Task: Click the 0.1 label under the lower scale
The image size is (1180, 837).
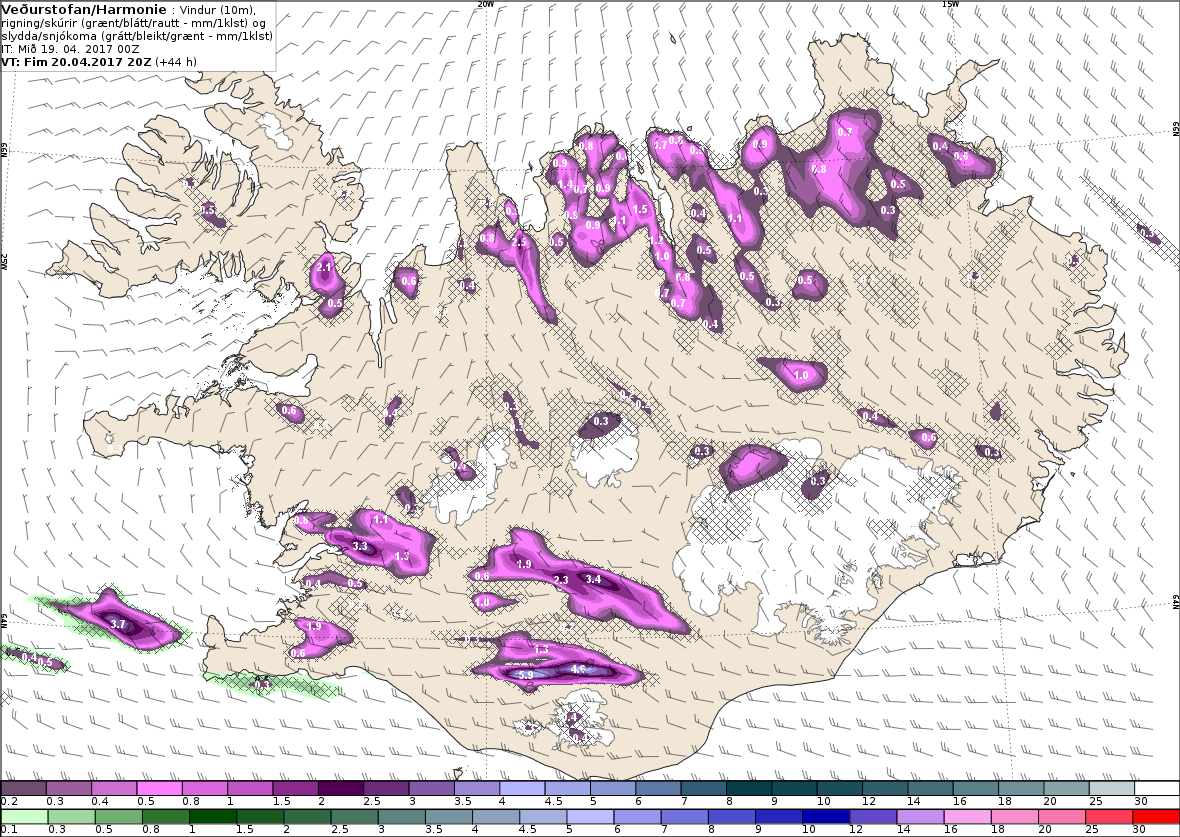Action: (9, 829)
